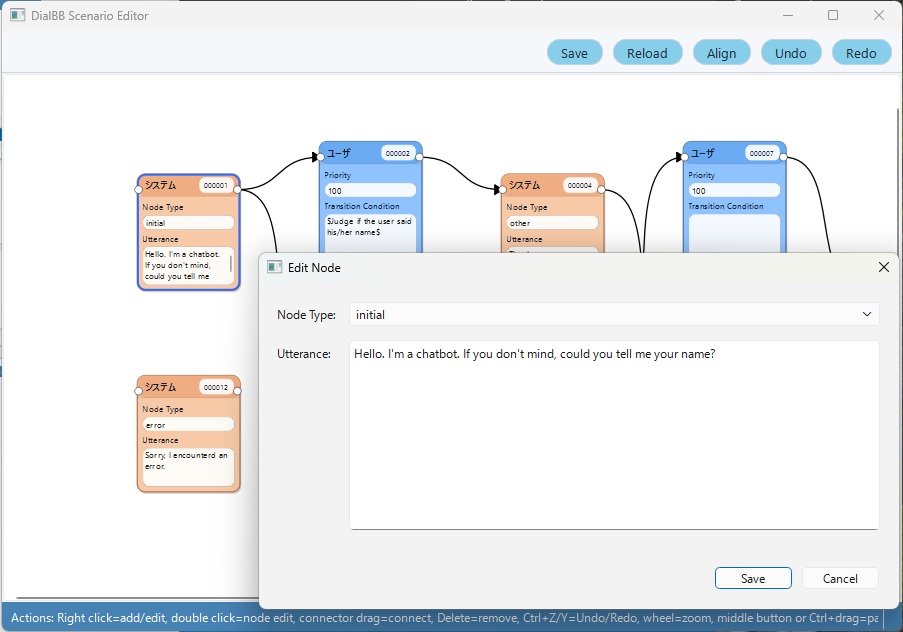Click the output connector of node 000001
903x632 pixels.
(x=237, y=190)
